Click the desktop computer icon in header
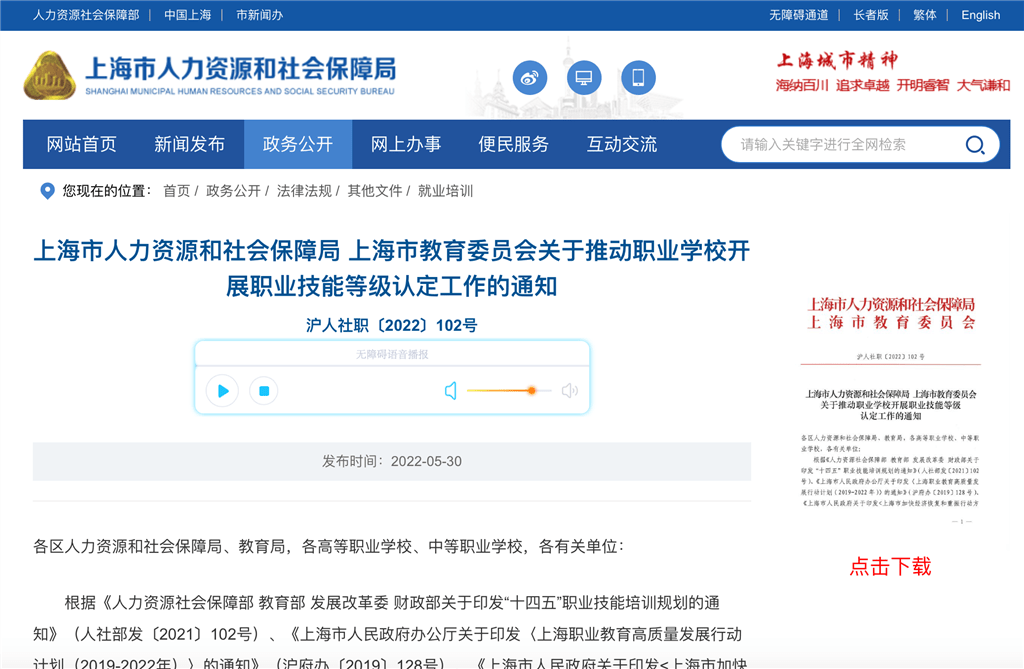Viewport: 1024px width, 669px height. 584,77
